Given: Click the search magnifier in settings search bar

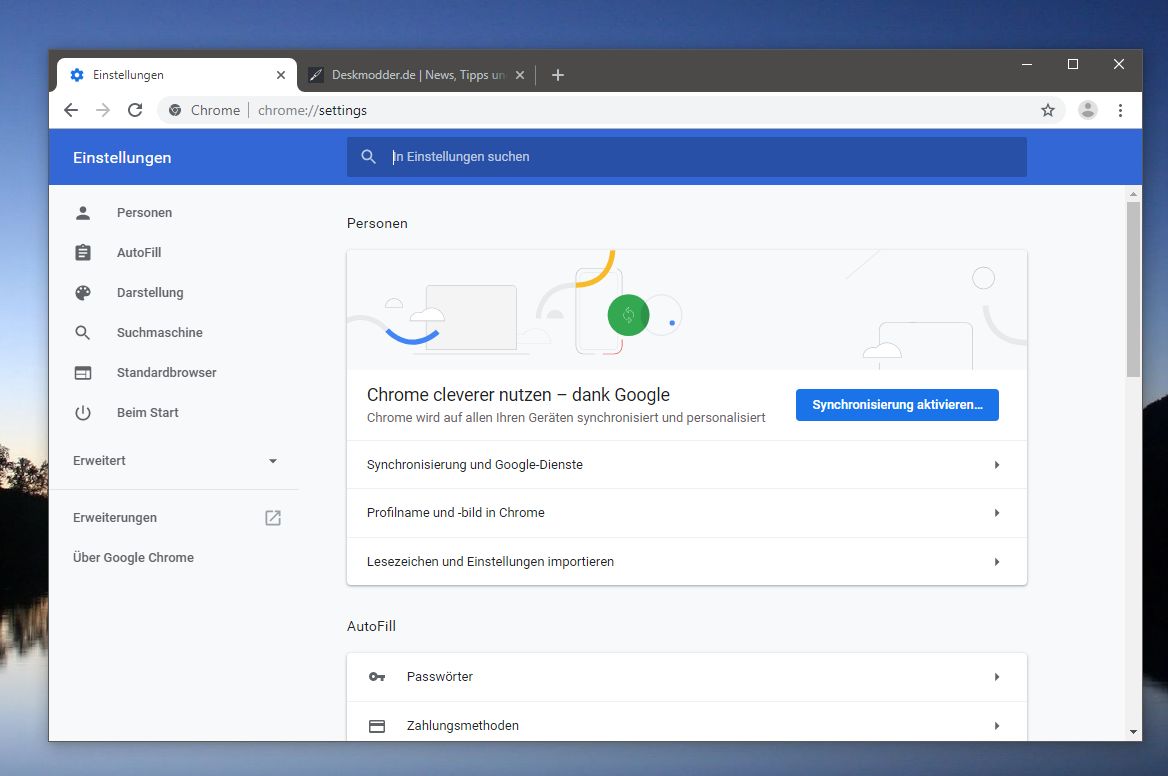Looking at the screenshot, I should pos(368,156).
